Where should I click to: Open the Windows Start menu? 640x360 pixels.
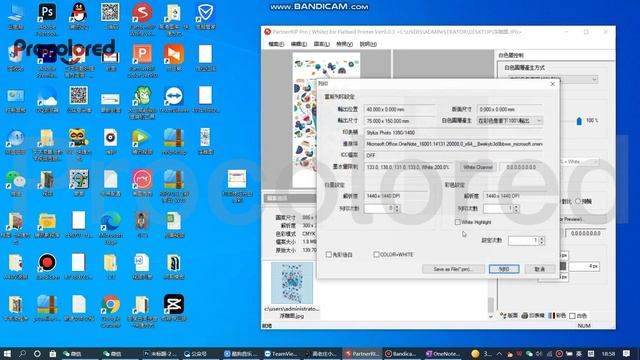[x=7, y=353]
